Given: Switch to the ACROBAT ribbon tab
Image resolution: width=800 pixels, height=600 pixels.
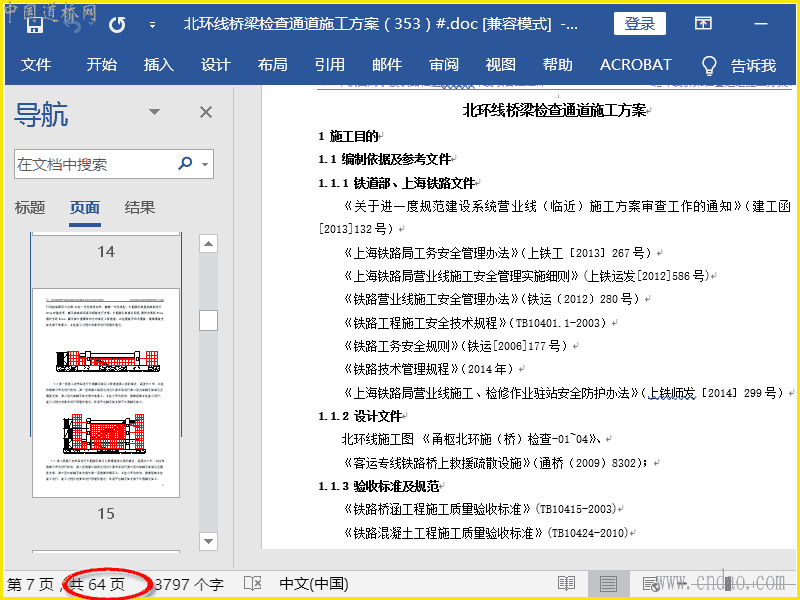Looking at the screenshot, I should pos(636,65).
